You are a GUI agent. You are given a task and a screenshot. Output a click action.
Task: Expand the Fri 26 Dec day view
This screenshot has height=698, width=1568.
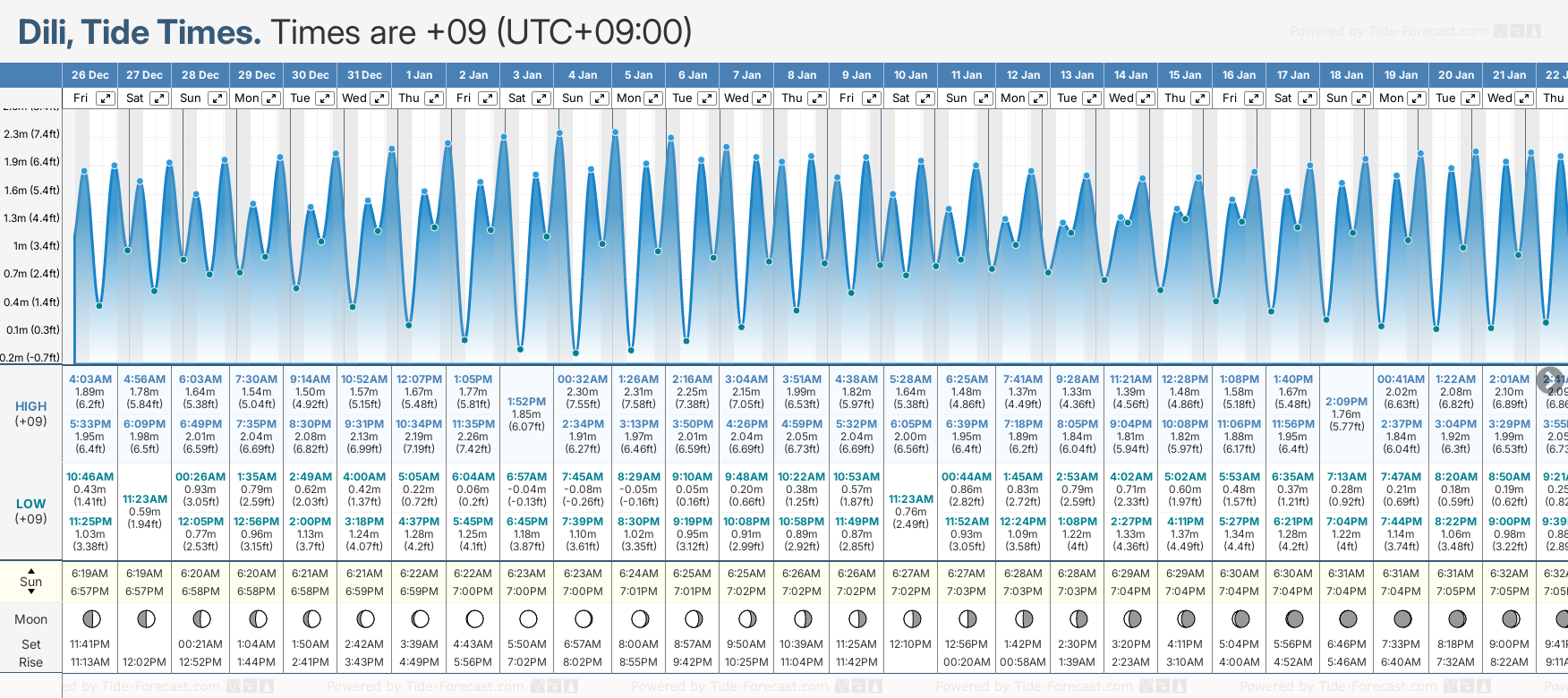pyautogui.click(x=106, y=98)
